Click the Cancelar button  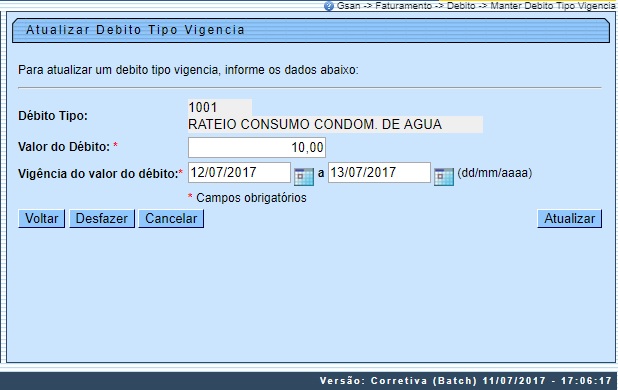click(x=171, y=219)
